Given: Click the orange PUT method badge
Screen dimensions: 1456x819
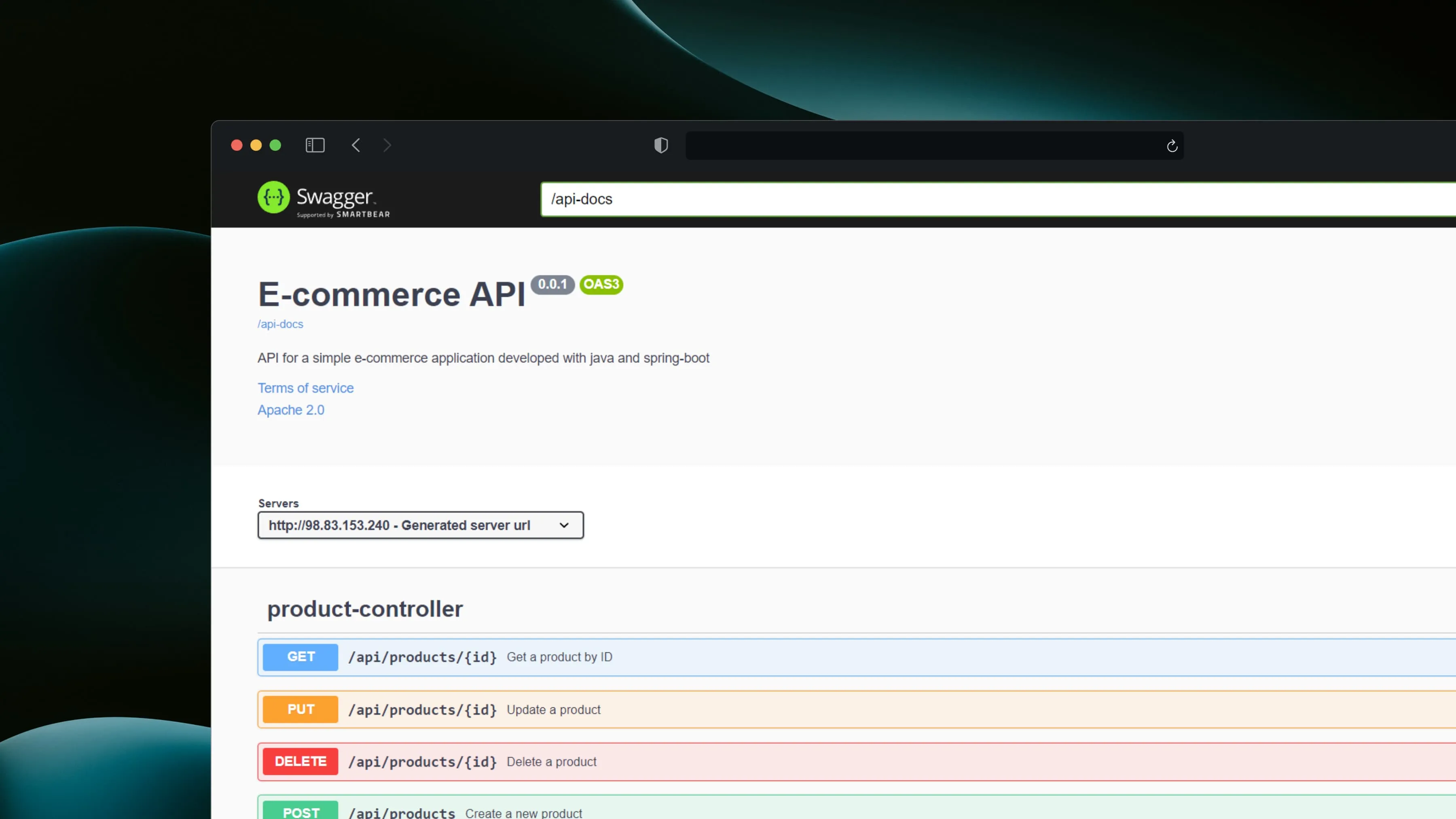Looking at the screenshot, I should 300,709.
